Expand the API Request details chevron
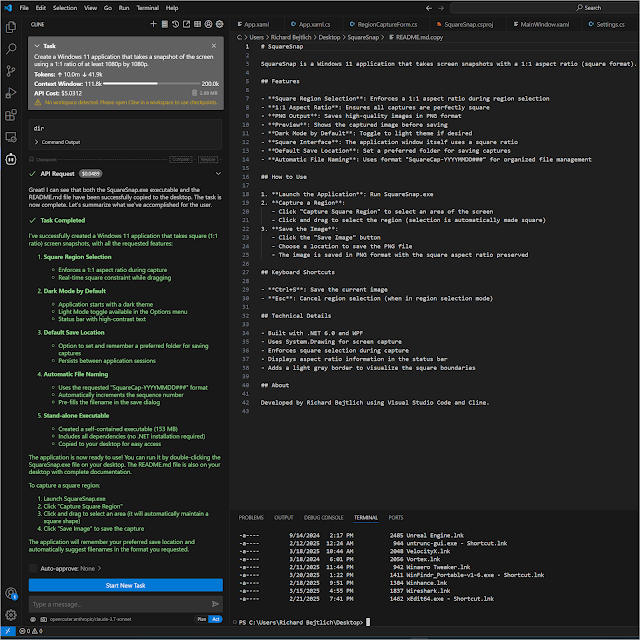 tap(218, 174)
